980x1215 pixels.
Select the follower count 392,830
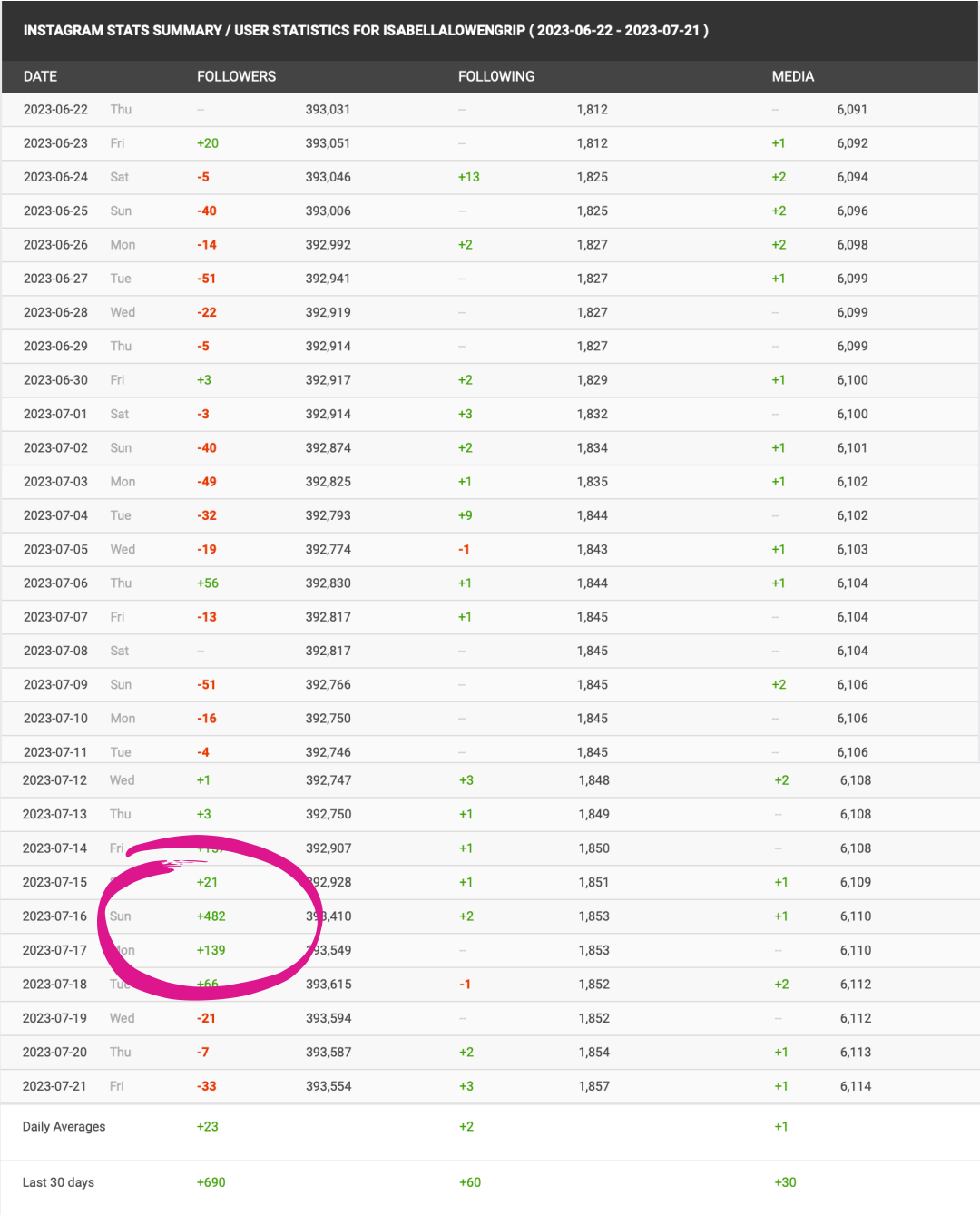(328, 583)
